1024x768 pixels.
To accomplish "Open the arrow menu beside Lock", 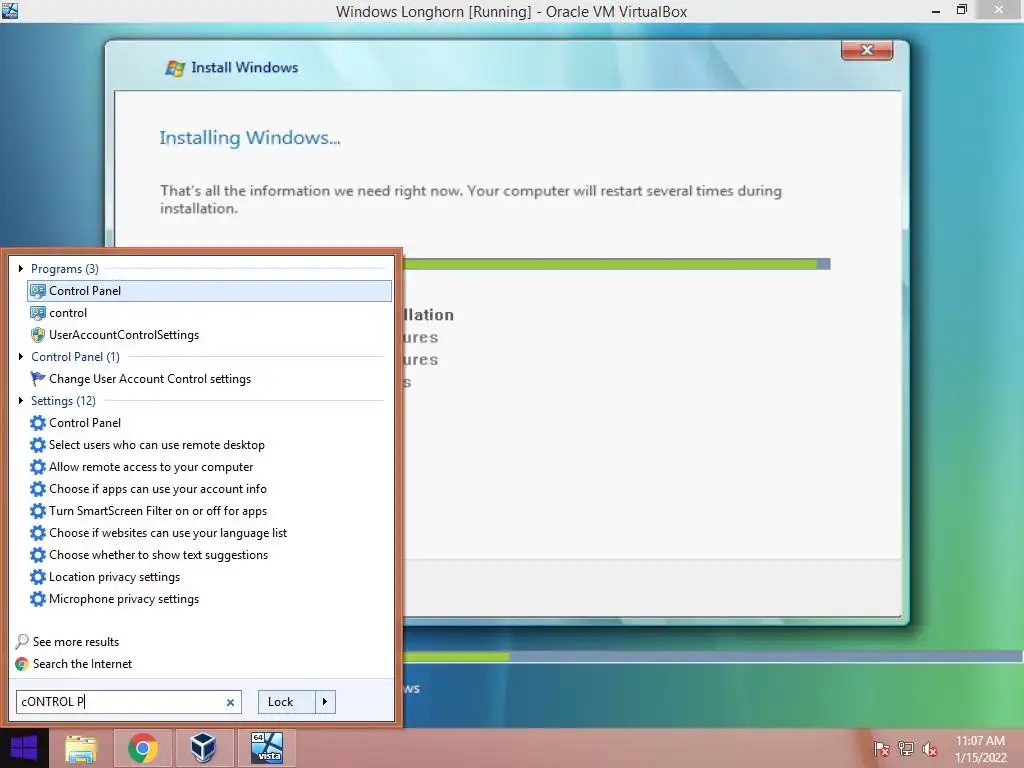I will pyautogui.click(x=325, y=702).
